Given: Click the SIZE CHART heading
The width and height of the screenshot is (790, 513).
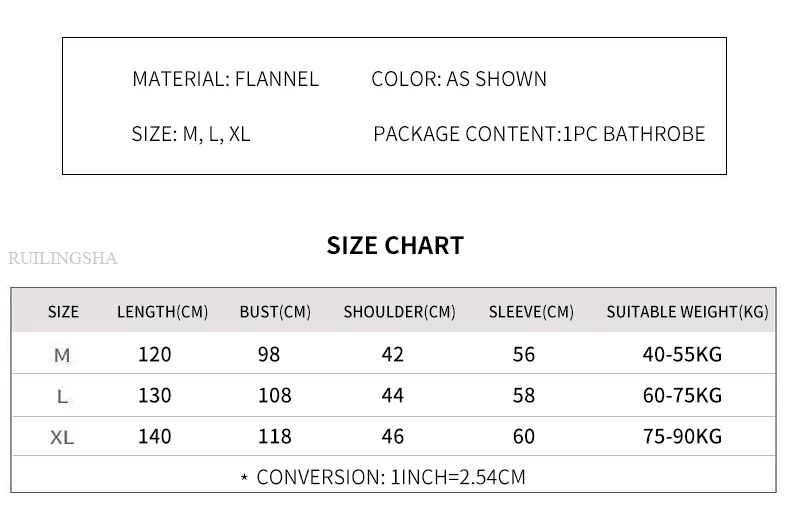Looking at the screenshot, I should point(395,246).
